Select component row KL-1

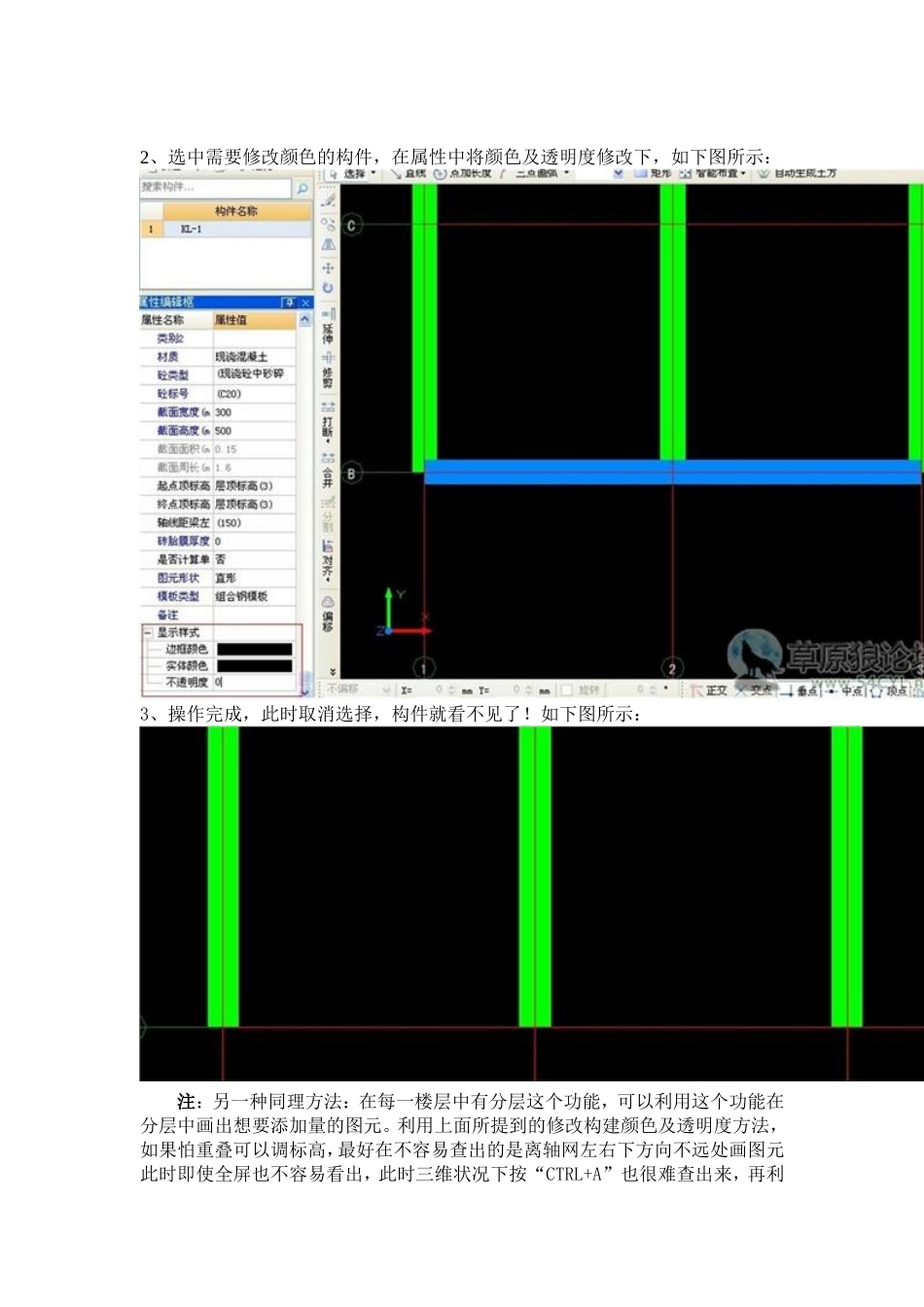pos(226,230)
